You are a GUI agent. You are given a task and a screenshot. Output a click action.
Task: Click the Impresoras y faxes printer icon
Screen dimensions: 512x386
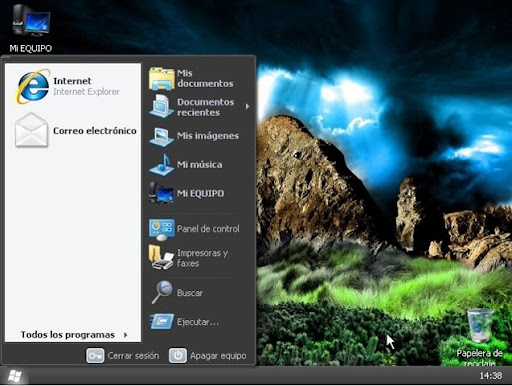162,257
